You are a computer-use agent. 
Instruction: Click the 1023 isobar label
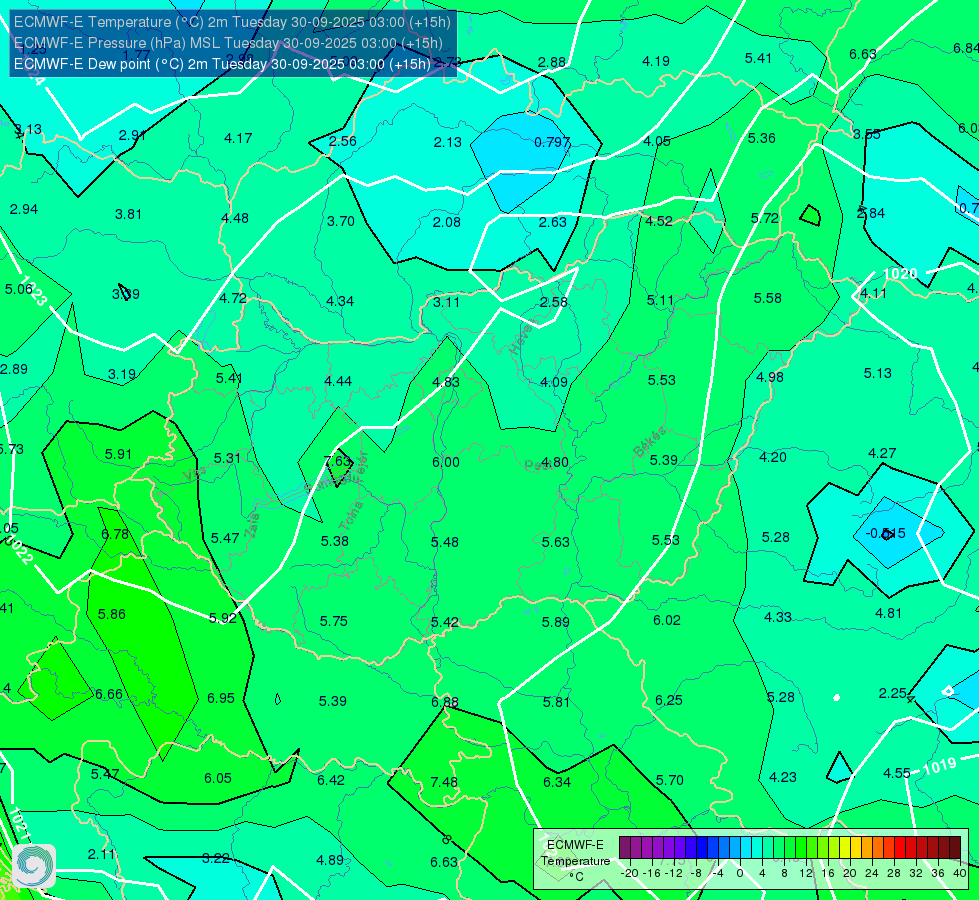pos(34,290)
